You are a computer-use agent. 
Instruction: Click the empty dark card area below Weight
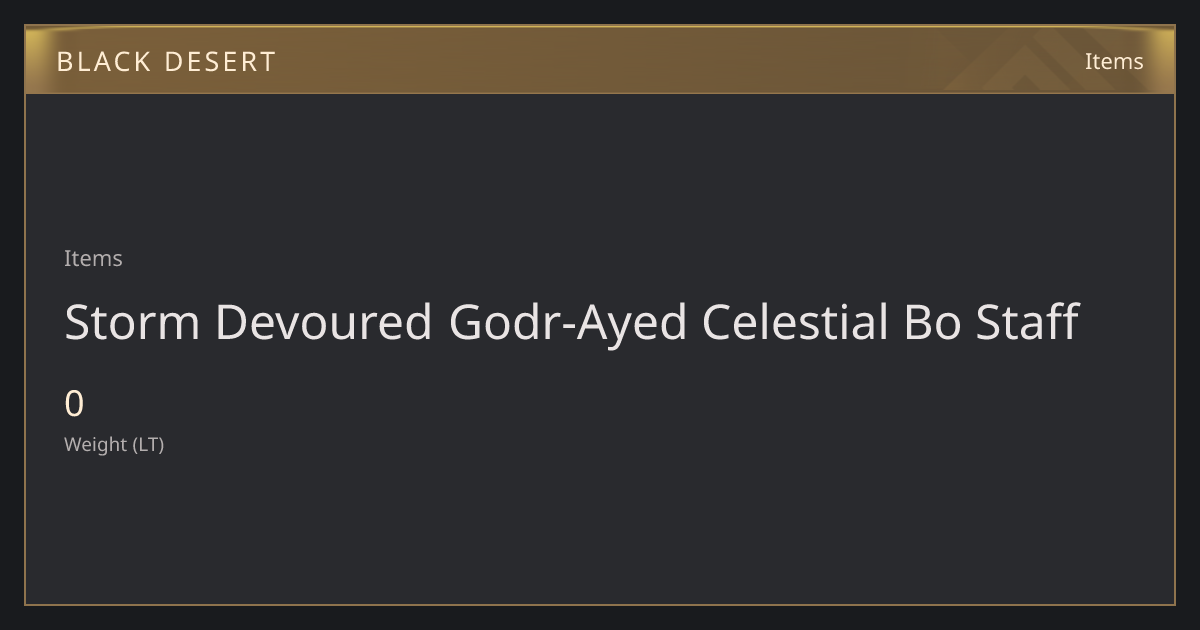[600, 530]
